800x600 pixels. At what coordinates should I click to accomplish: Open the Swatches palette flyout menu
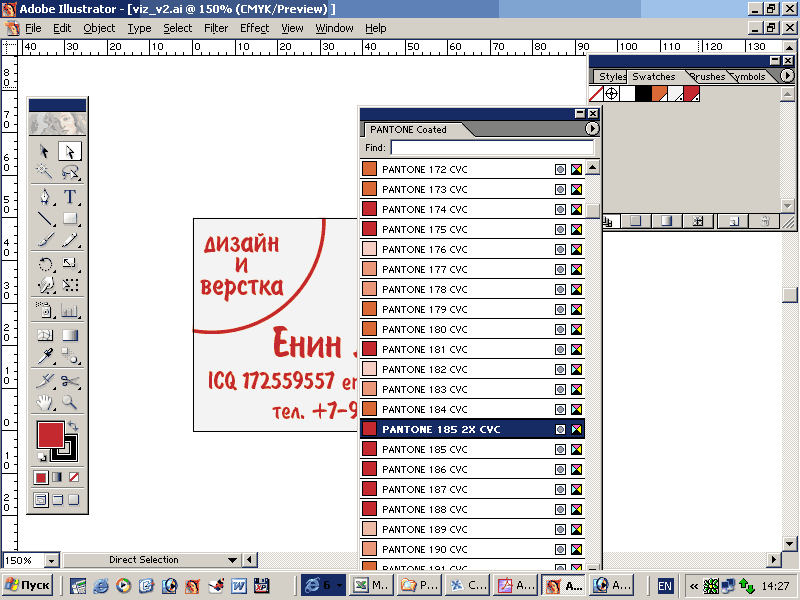tap(787, 76)
